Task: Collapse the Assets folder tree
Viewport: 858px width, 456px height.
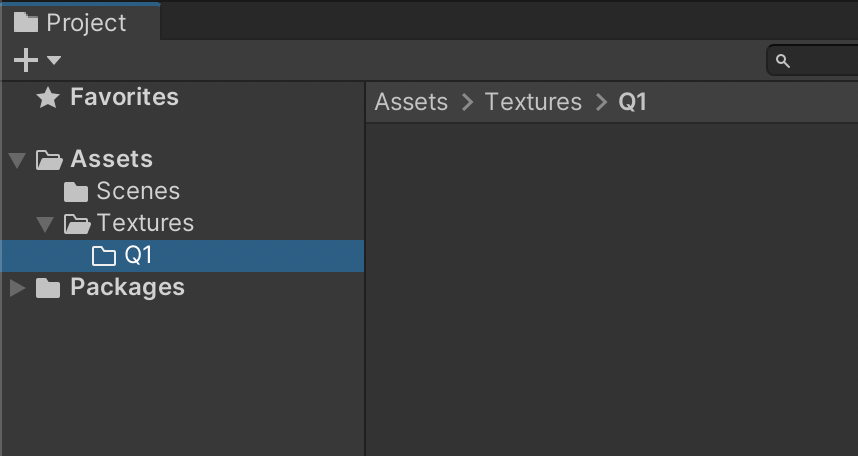Action: click(x=17, y=160)
